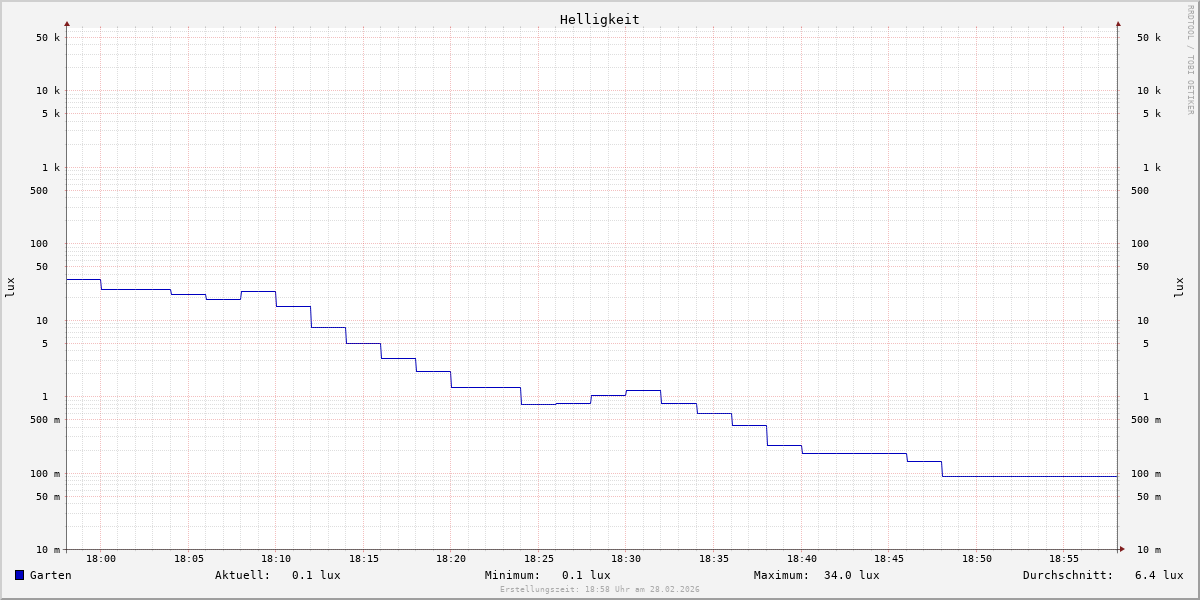The height and width of the screenshot is (600, 1200).
Task: Click the left axis 50 k label
Action: point(48,38)
